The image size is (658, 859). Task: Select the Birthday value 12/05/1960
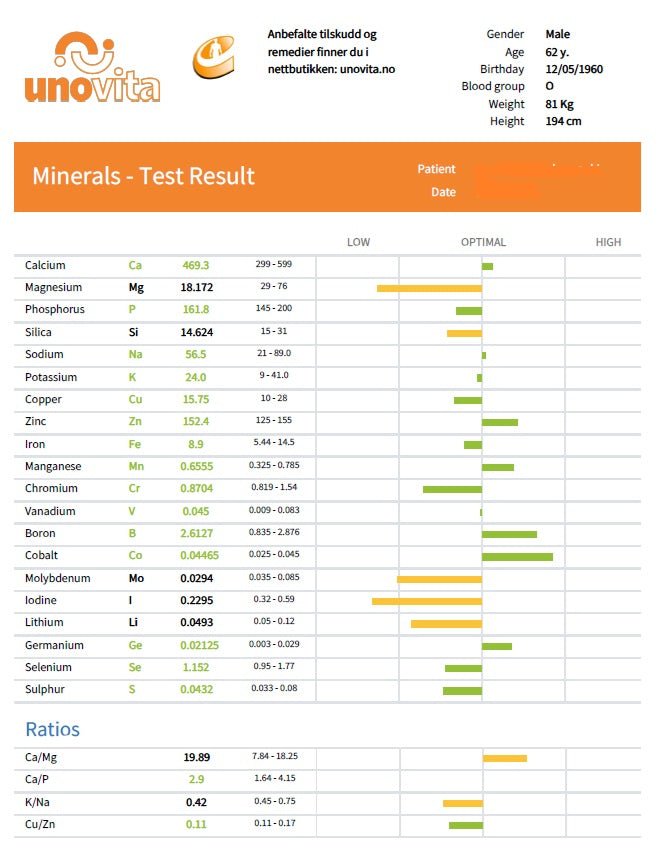click(574, 70)
